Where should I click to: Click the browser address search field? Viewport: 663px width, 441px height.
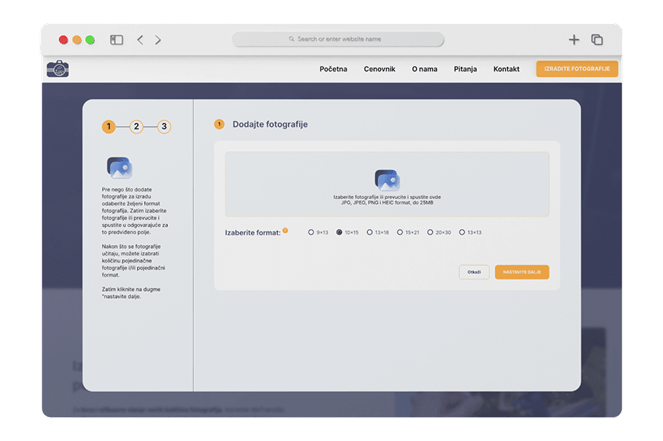[338, 40]
